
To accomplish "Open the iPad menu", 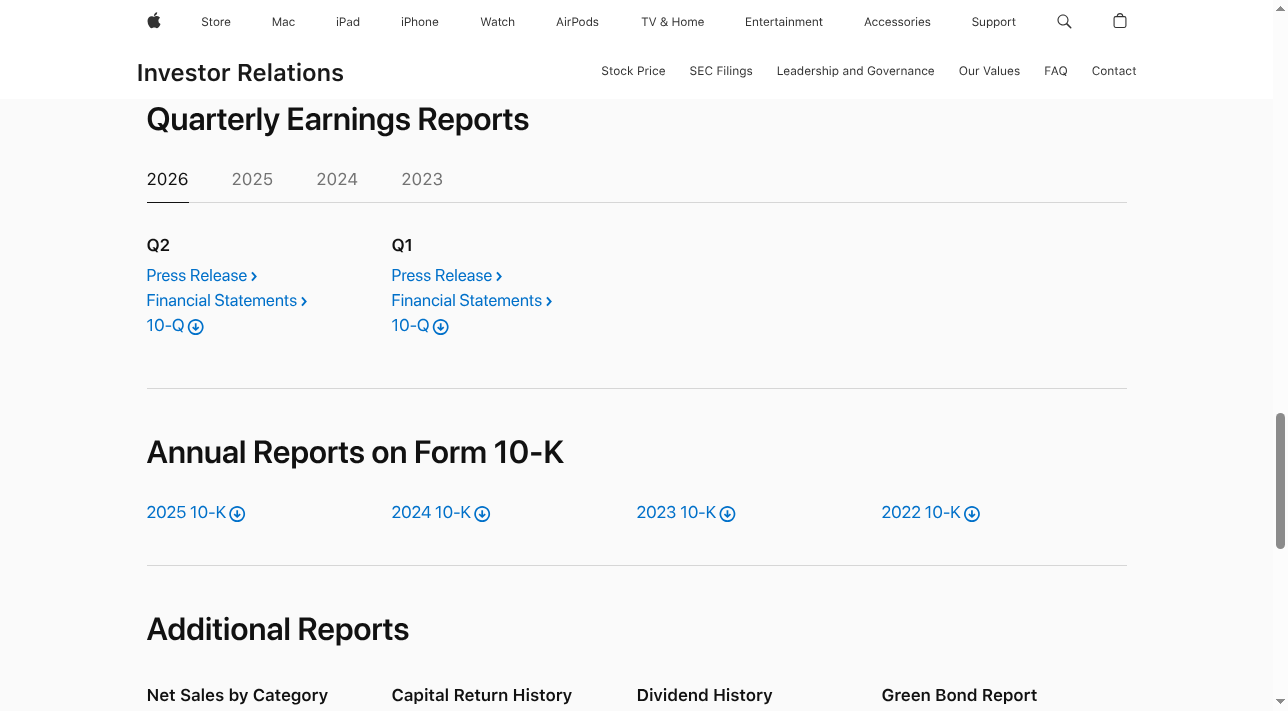I will point(348,22).
